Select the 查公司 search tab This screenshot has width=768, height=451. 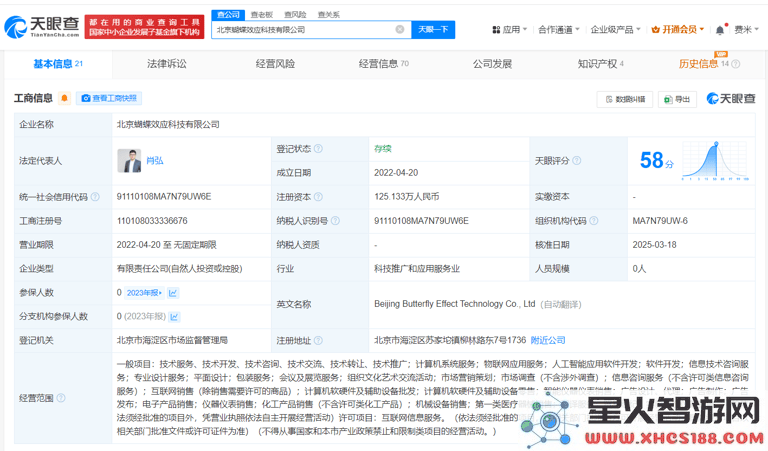pos(228,15)
